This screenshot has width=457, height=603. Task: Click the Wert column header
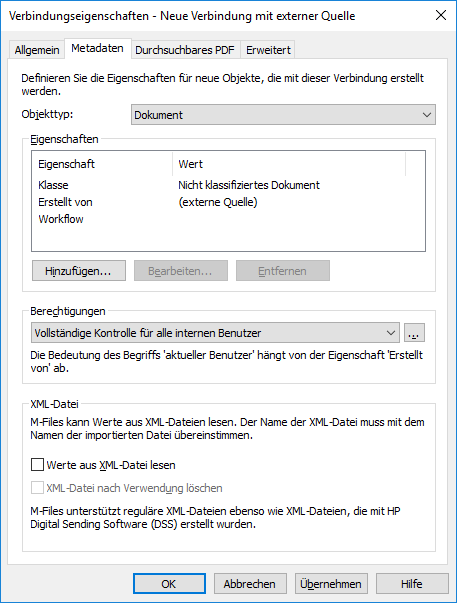point(289,164)
